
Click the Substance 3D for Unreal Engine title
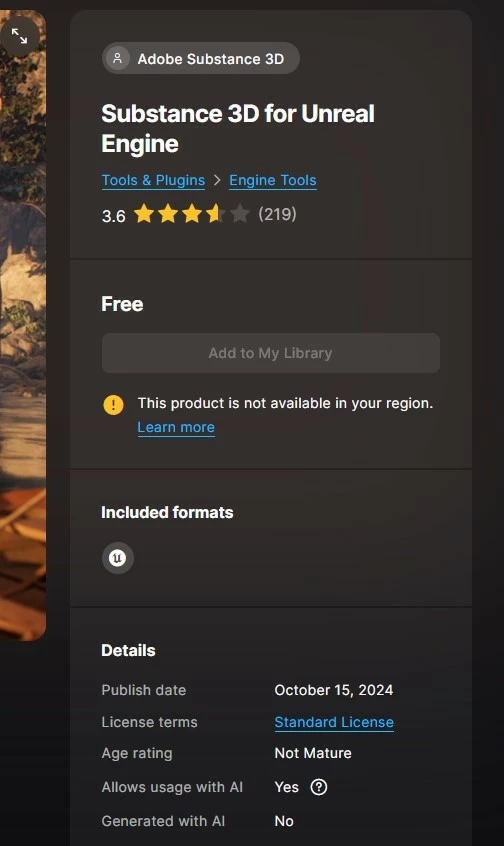(238, 128)
